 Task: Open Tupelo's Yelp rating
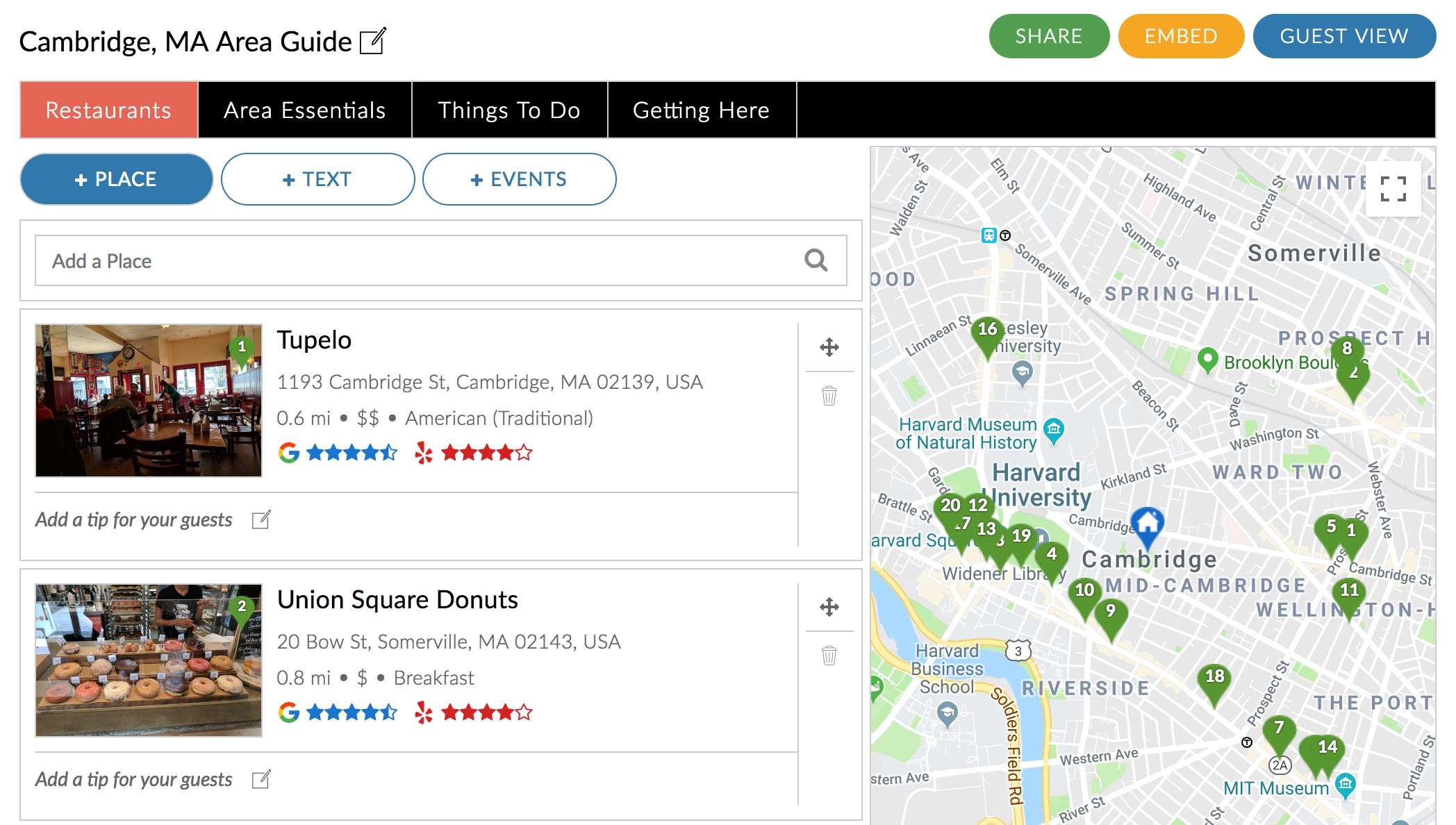(x=473, y=453)
